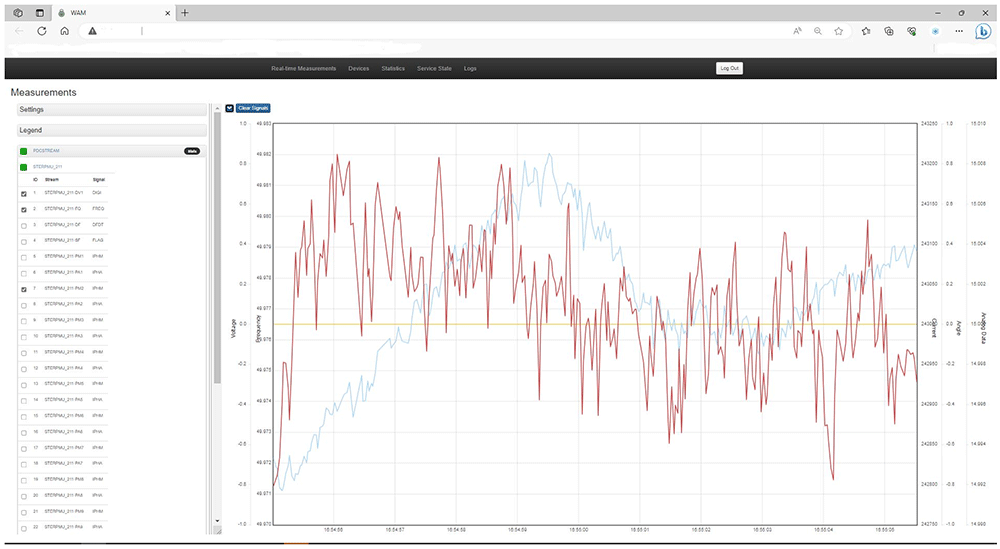The image size is (1000, 549).
Task: Check signal 4 FLAG checkbox
Action: click(x=24, y=242)
